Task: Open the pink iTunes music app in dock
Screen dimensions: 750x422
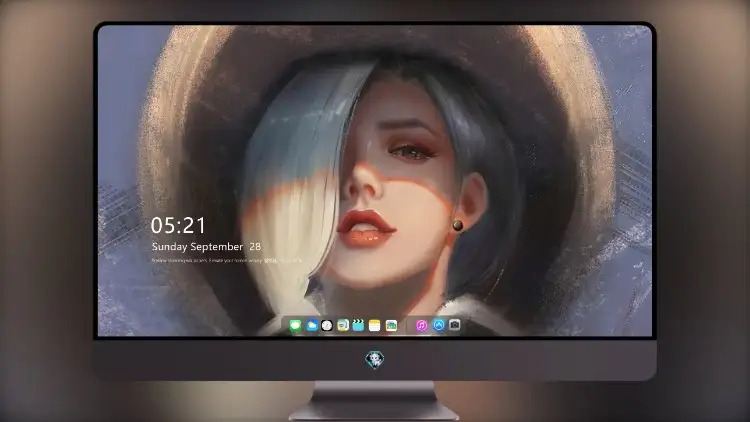Action: [421, 326]
